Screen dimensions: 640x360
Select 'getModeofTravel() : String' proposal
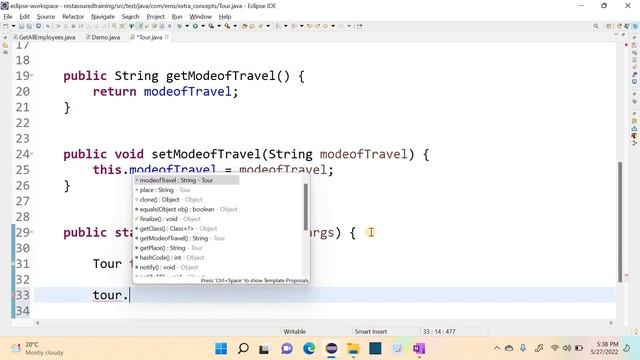(180, 238)
